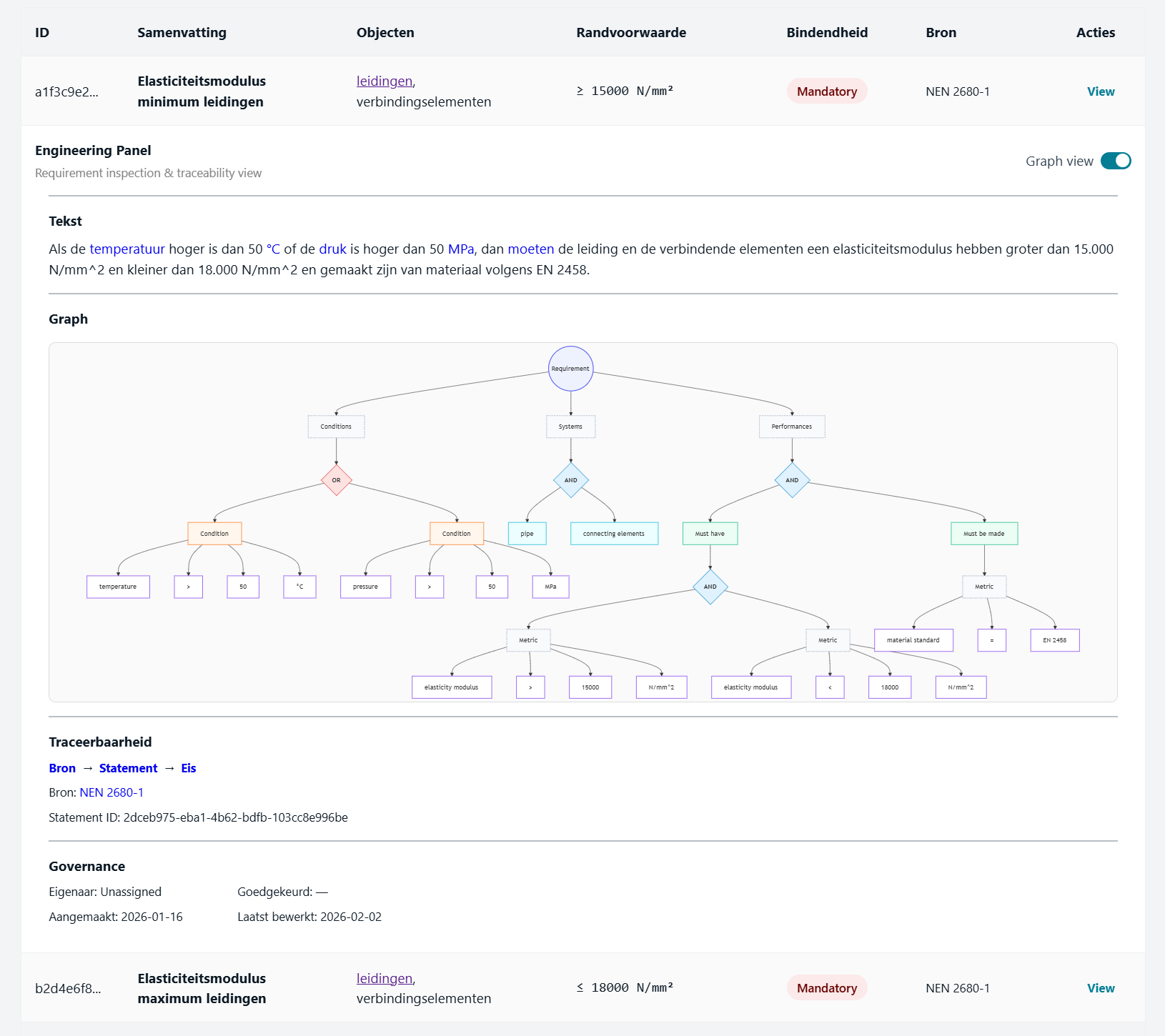This screenshot has width=1165, height=1036.
Task: Select the temperature leaf node
Action: [x=118, y=587]
